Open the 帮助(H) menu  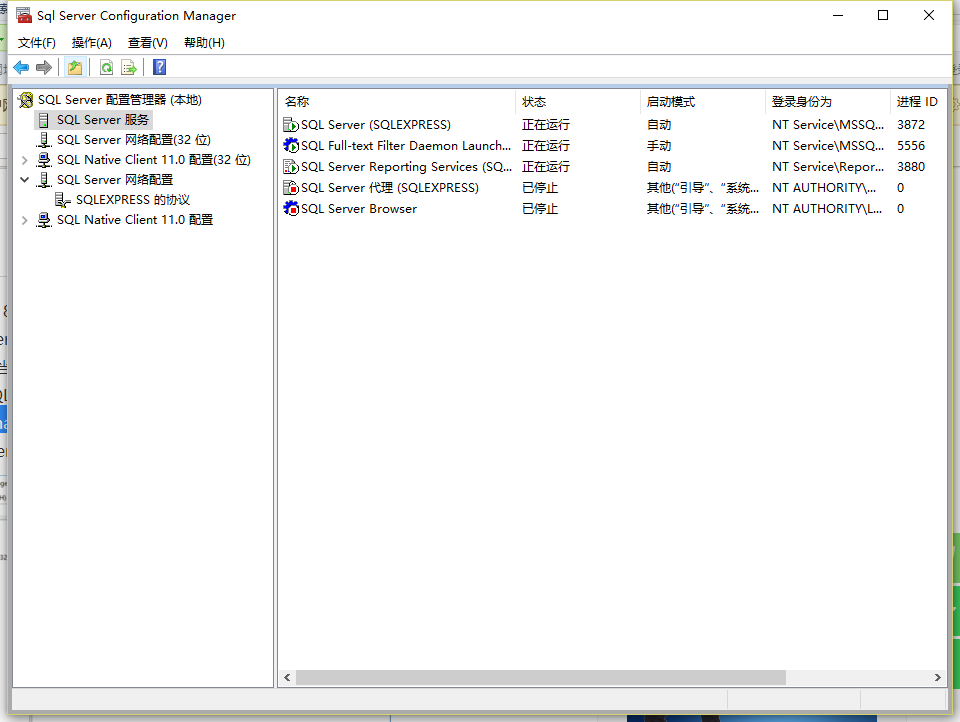pyautogui.click(x=204, y=42)
